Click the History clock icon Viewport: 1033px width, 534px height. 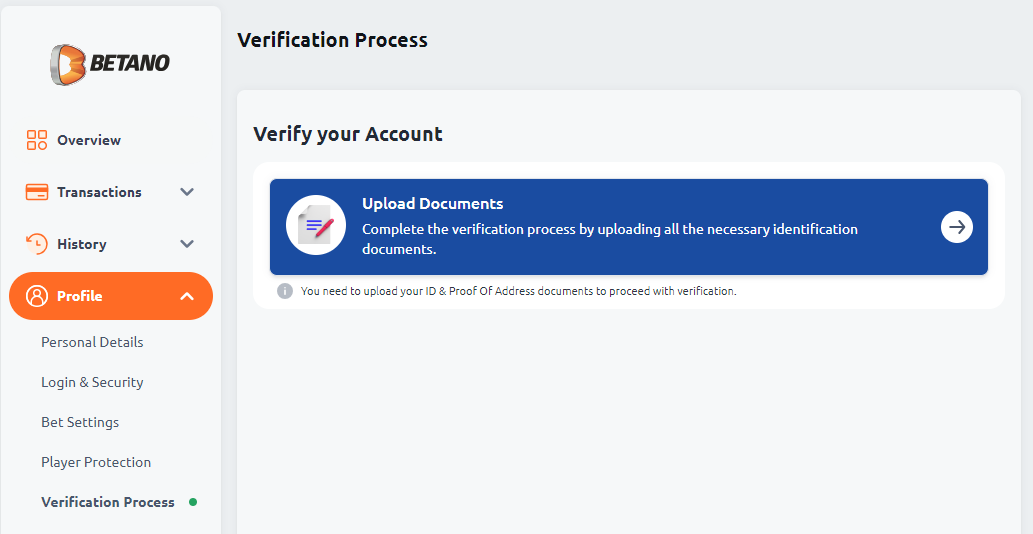pyautogui.click(x=37, y=244)
